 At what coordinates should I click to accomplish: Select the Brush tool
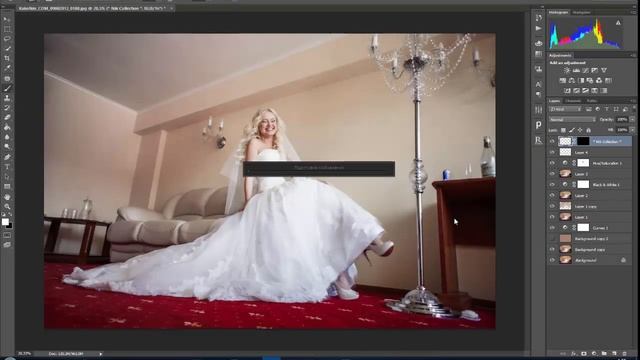[7, 88]
